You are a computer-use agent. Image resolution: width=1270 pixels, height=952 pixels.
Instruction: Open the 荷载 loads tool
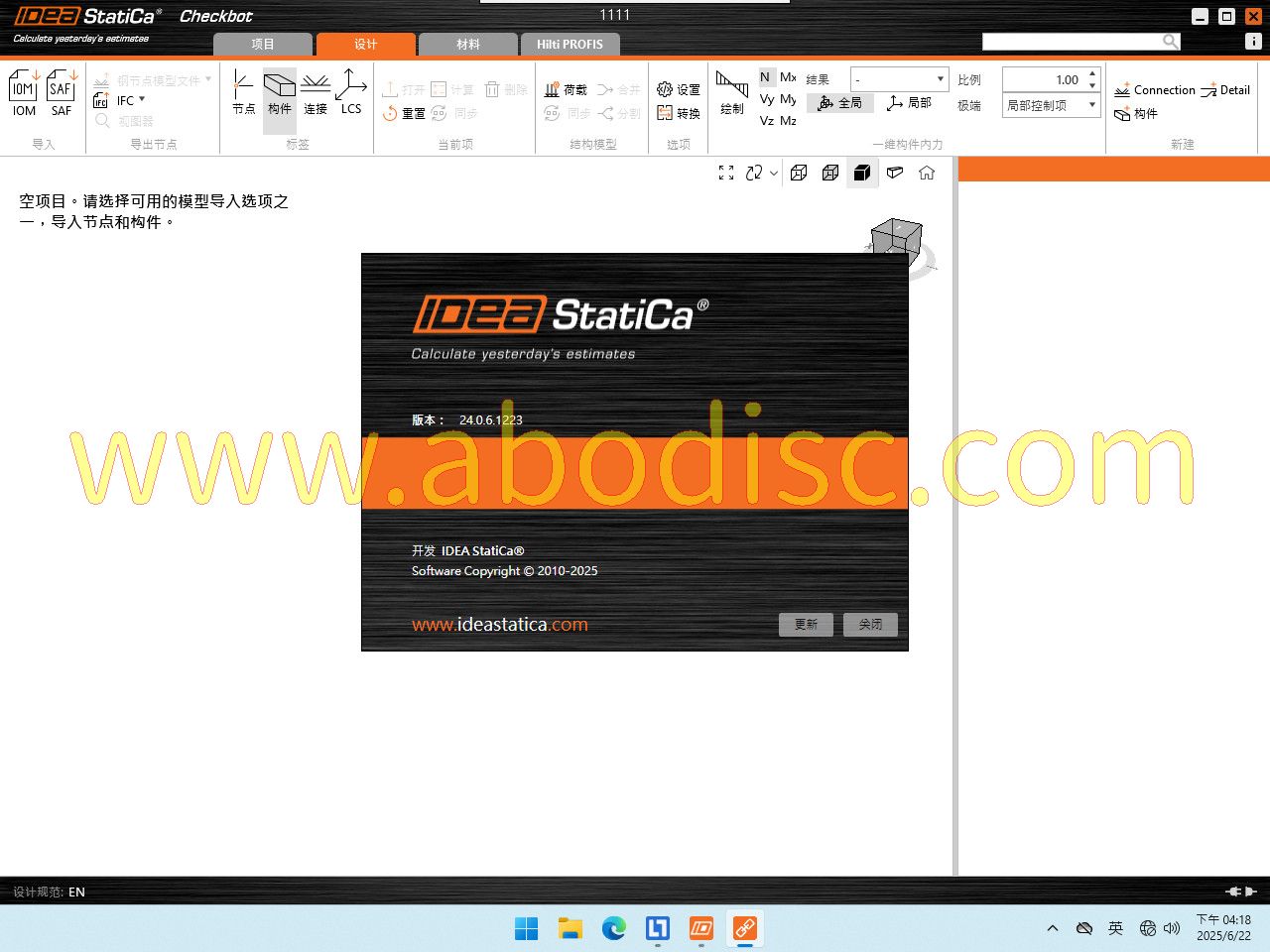pos(566,89)
